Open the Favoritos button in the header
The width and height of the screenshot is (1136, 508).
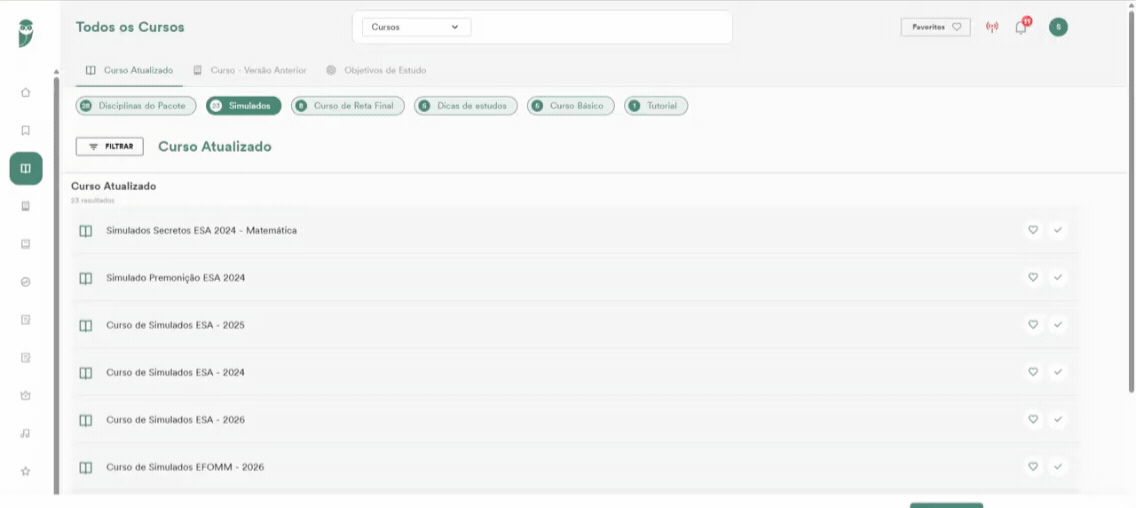(x=936, y=27)
